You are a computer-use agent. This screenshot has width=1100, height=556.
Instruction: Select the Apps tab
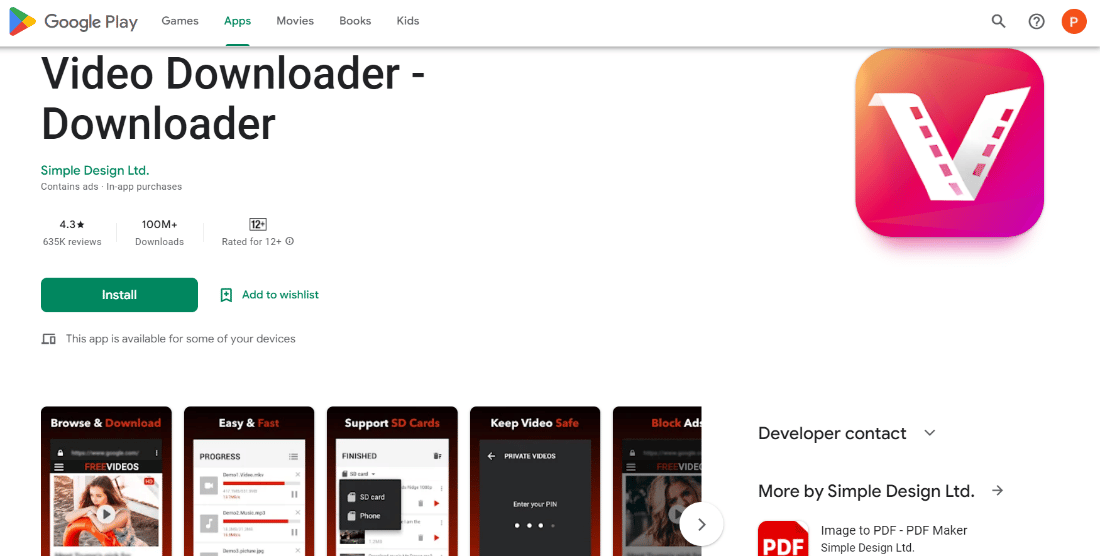coord(237,21)
